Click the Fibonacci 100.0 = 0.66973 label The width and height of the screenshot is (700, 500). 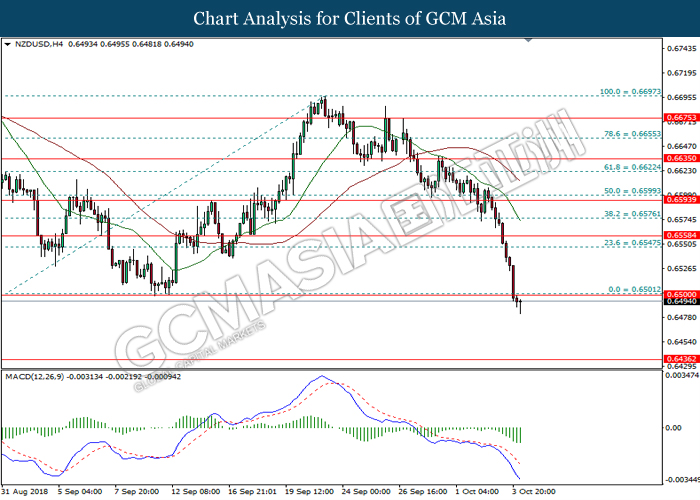(630, 92)
